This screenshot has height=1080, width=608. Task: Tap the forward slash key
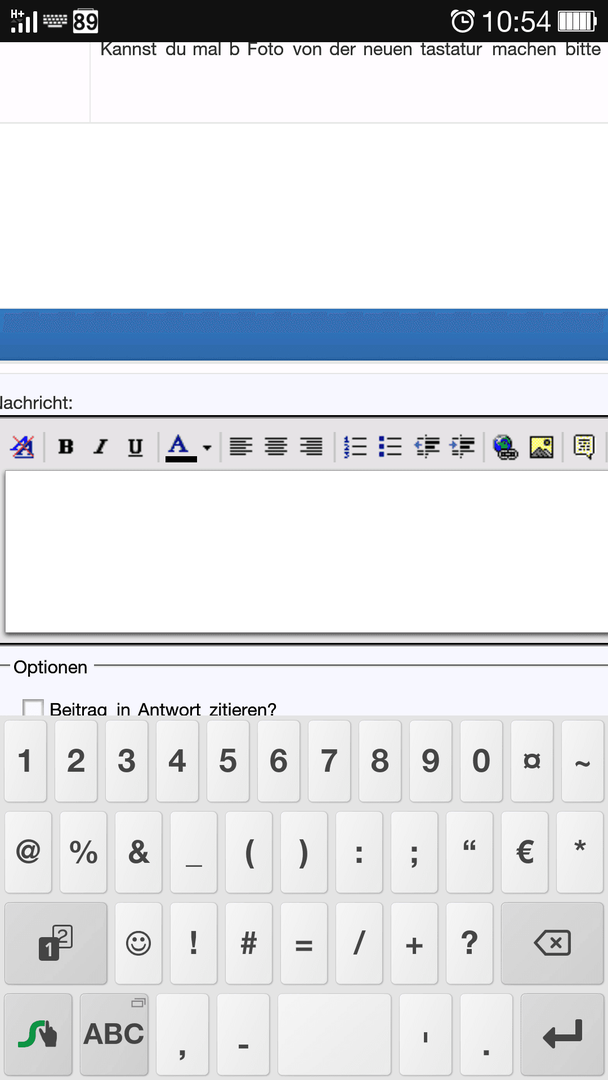click(359, 944)
